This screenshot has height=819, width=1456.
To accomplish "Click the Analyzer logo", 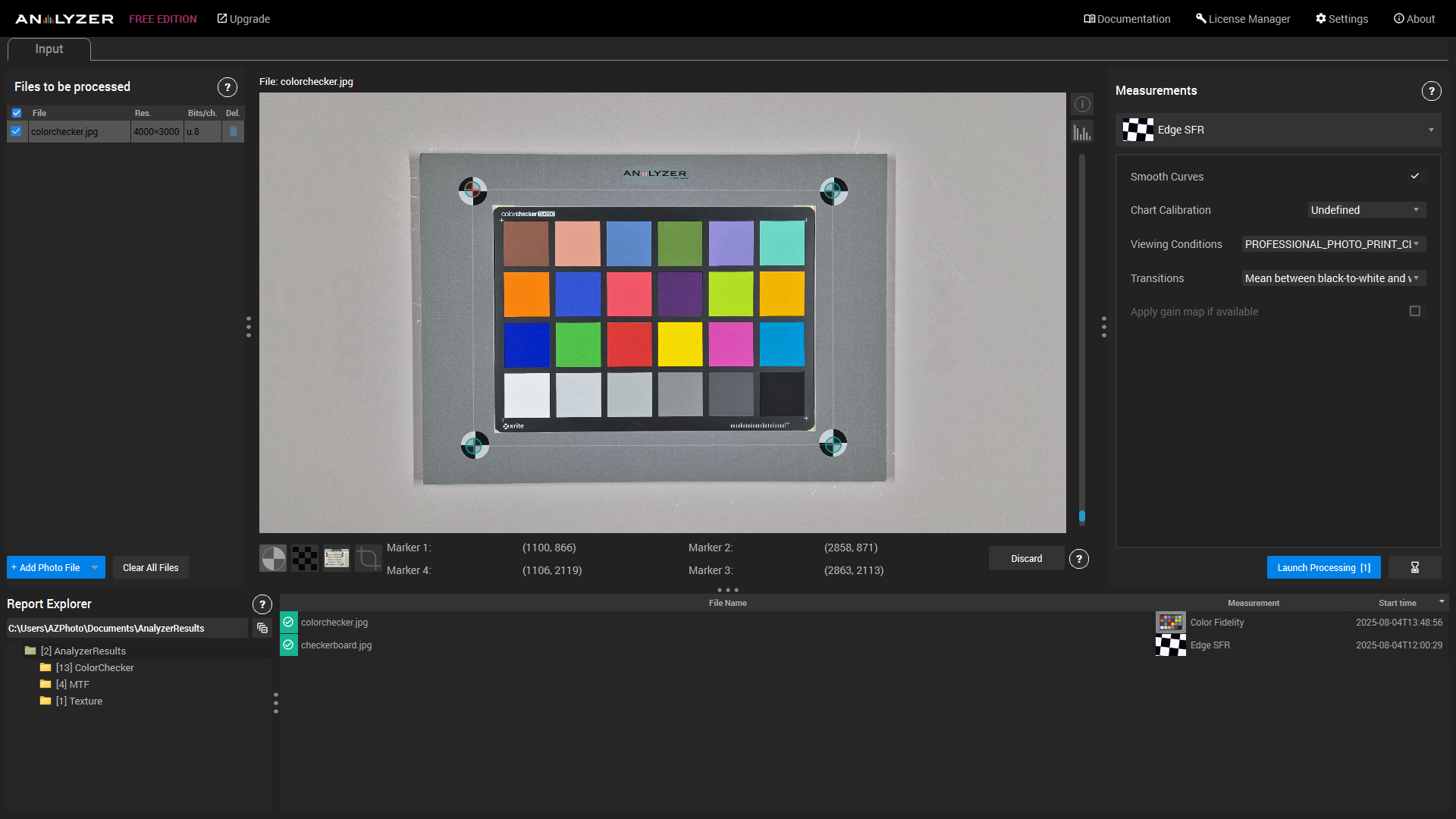I will [x=64, y=19].
